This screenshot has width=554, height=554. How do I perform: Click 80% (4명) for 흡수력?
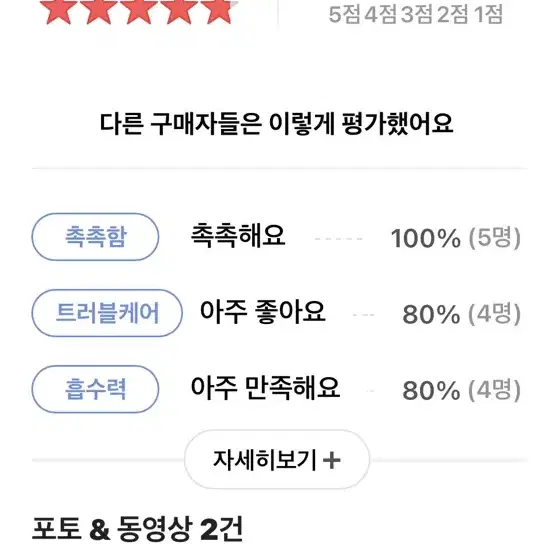coord(461,390)
